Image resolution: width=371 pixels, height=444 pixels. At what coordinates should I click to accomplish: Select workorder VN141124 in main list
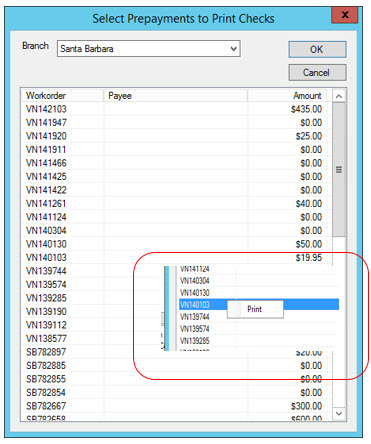tap(46, 217)
